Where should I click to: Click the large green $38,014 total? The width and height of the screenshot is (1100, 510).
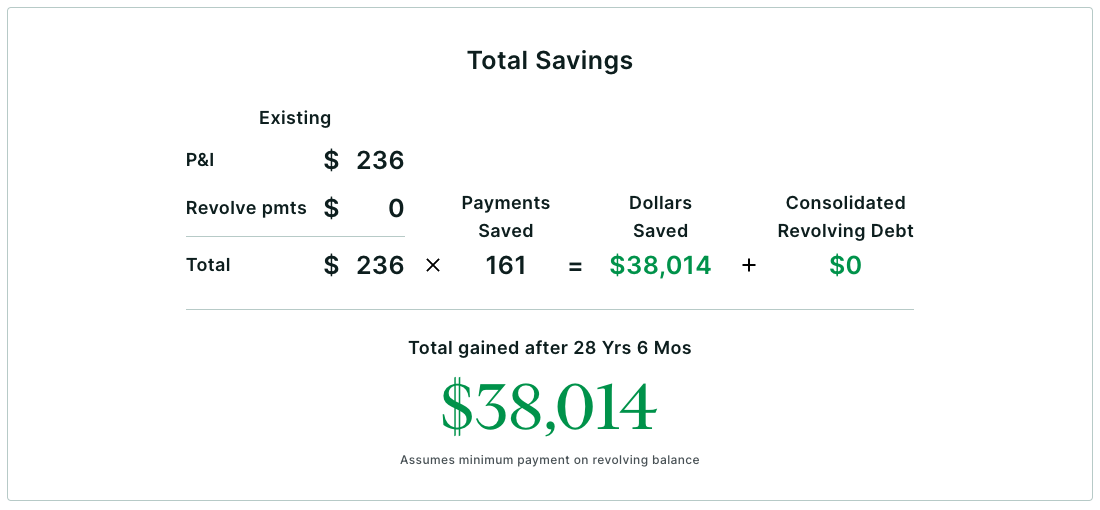(x=549, y=408)
